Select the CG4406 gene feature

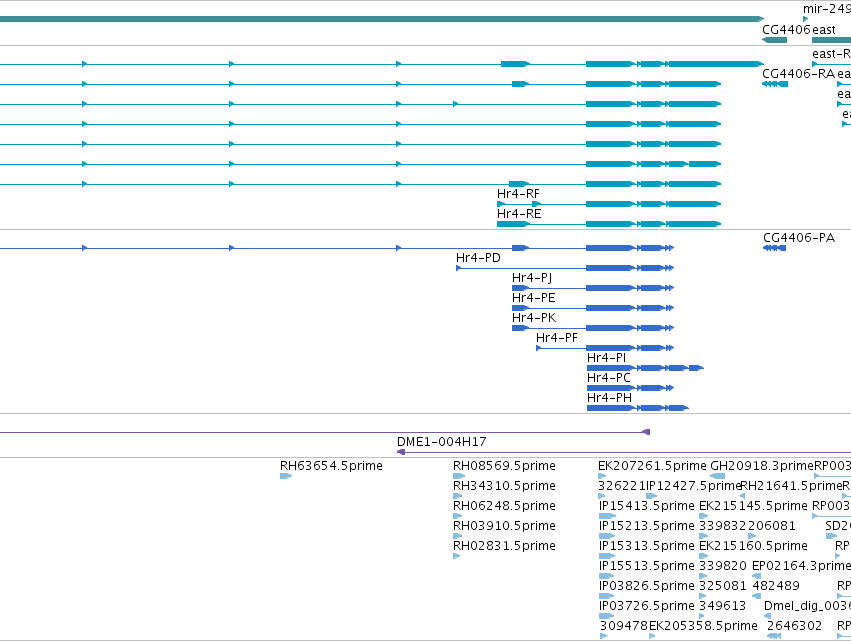[774, 40]
